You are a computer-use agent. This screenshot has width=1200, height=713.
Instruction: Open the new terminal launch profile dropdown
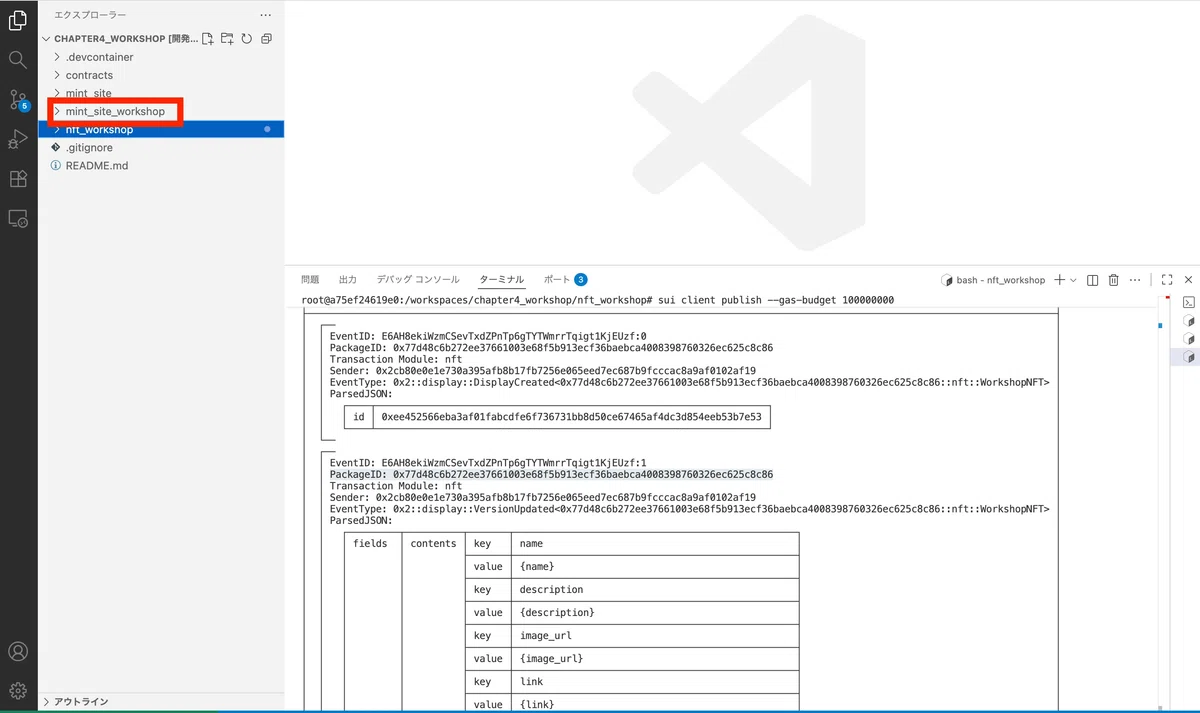click(1073, 280)
